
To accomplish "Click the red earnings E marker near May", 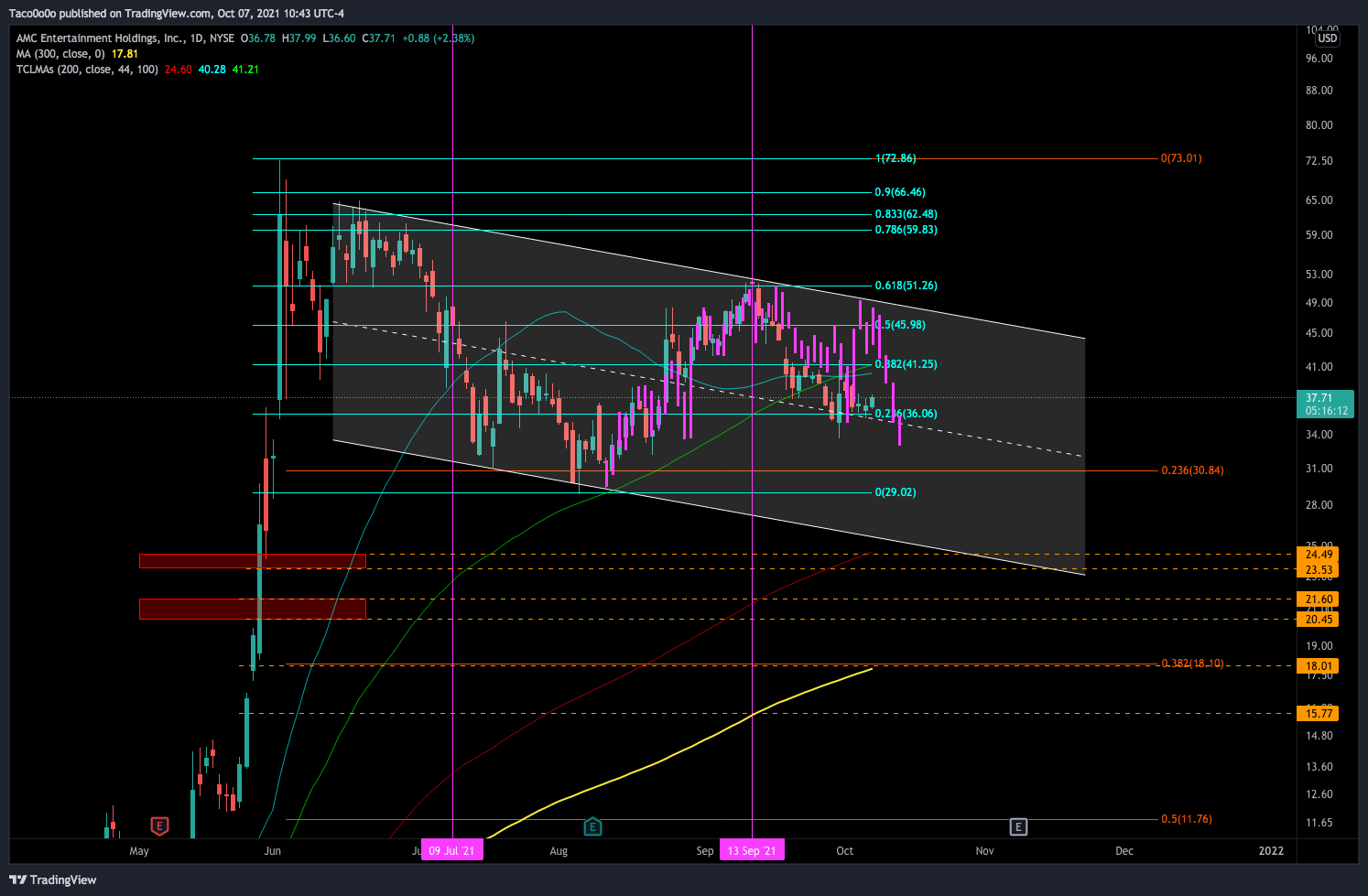I will 159,826.
